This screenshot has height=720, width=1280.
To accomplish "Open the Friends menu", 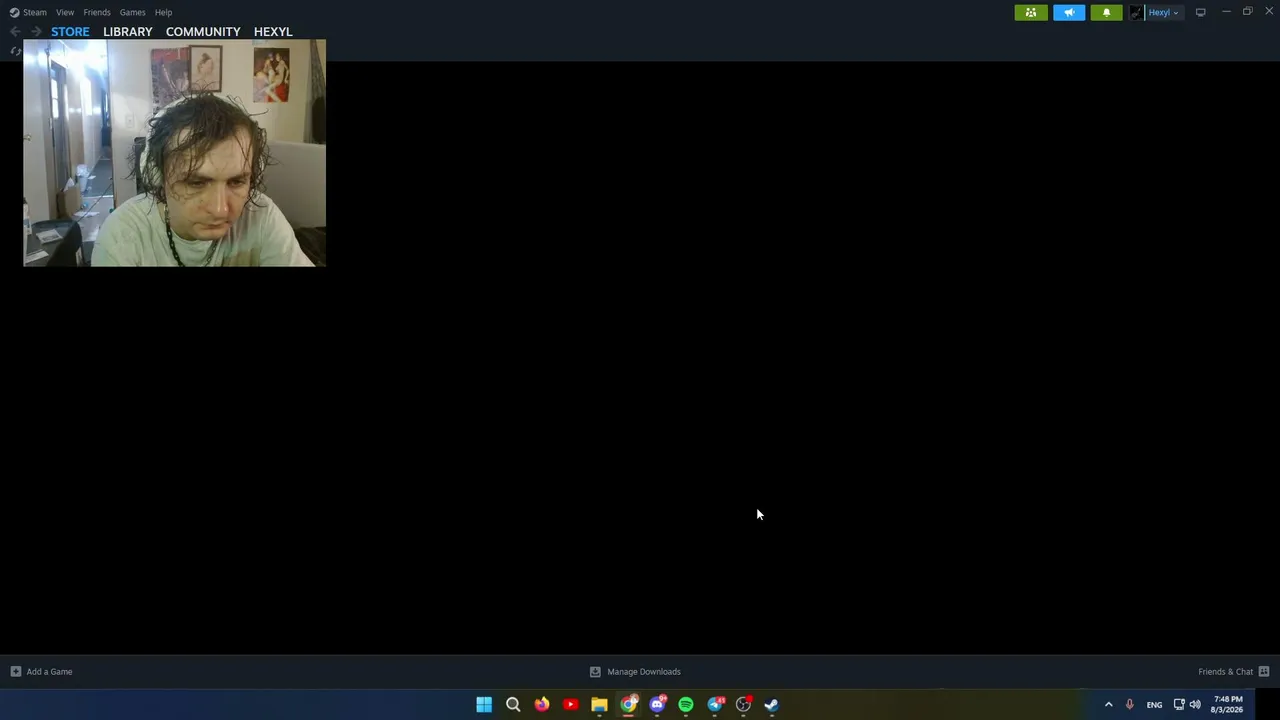I will (97, 12).
